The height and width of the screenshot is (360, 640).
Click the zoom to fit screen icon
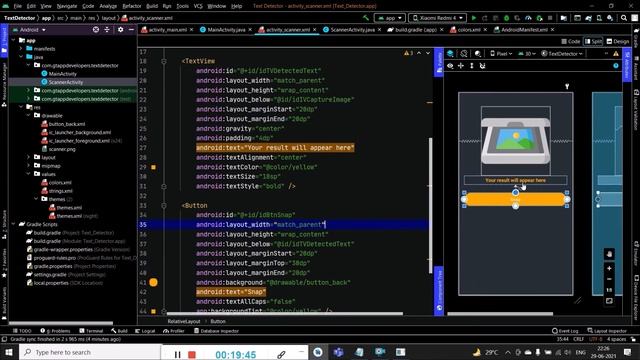[x=609, y=301]
